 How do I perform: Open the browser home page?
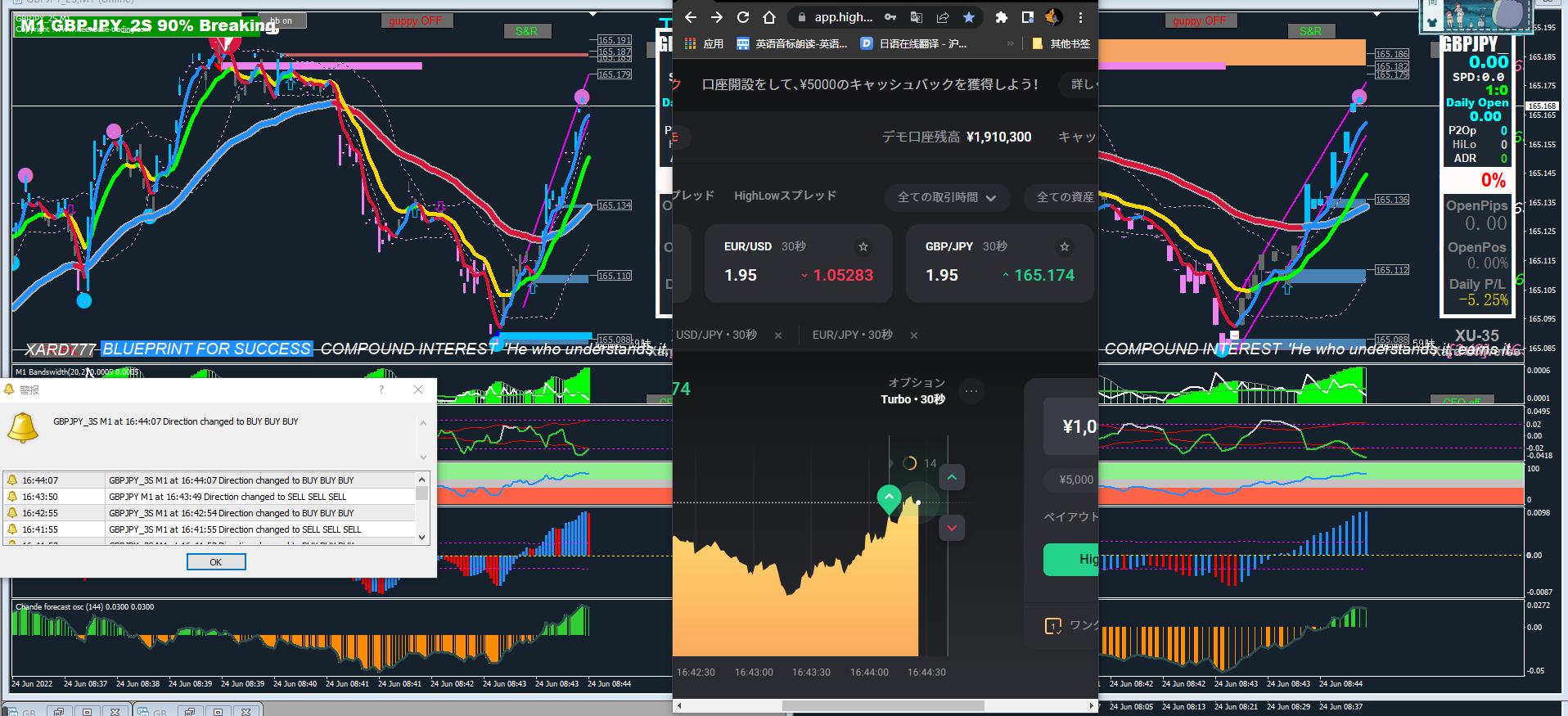point(769,17)
